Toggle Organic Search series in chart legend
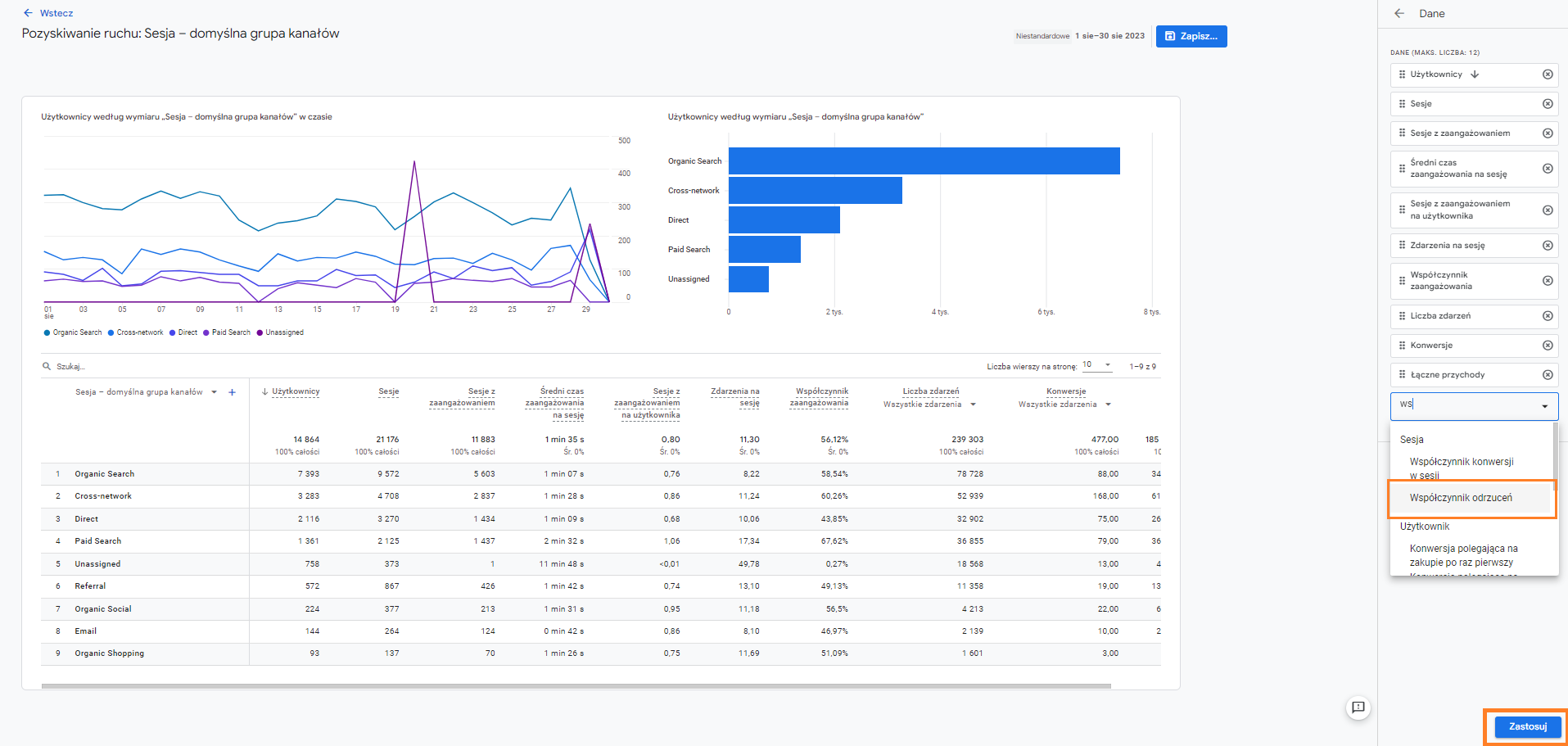The width and height of the screenshot is (1568, 746). tap(73, 332)
